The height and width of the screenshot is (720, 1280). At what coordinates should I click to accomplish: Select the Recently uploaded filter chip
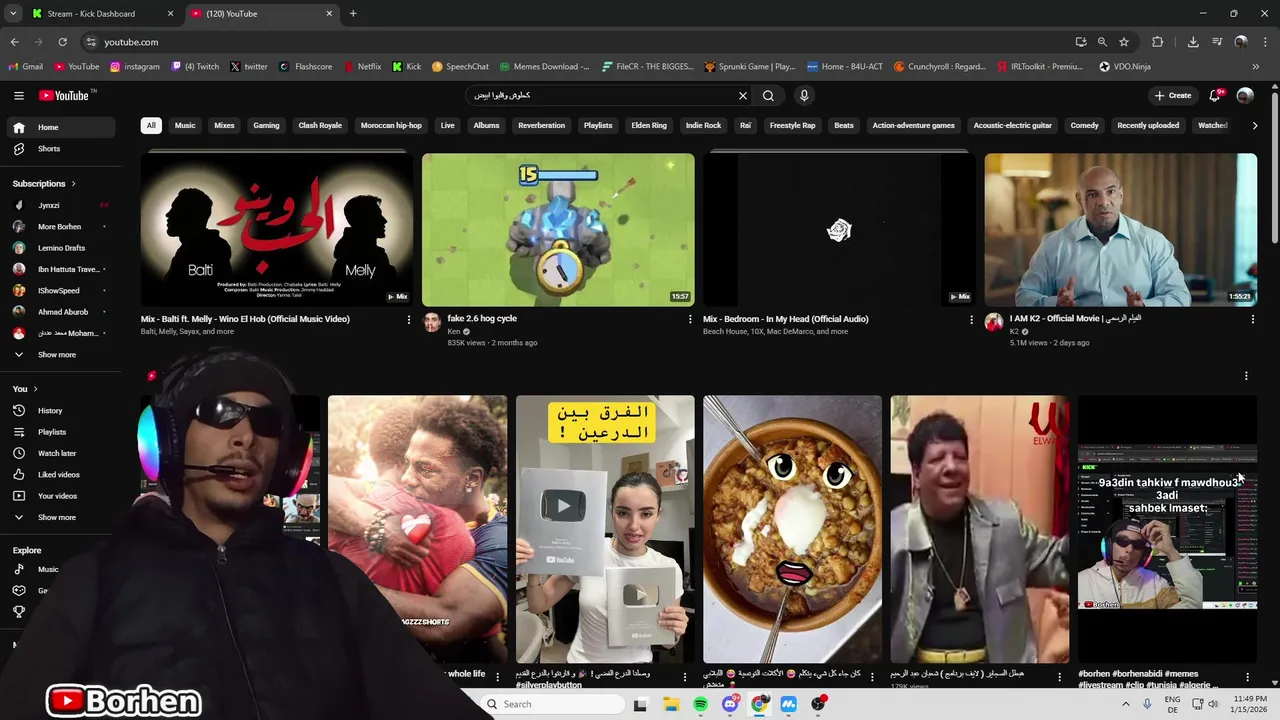(x=1148, y=126)
